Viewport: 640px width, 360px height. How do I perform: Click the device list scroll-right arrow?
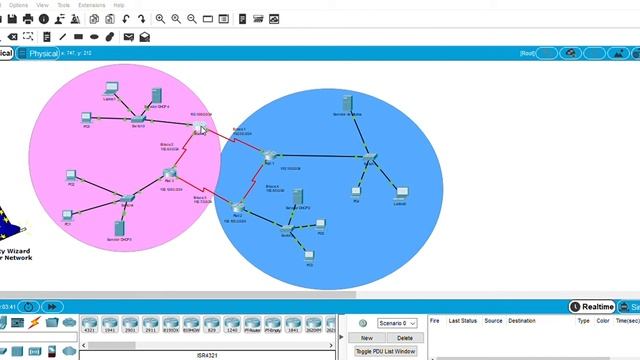point(331,345)
